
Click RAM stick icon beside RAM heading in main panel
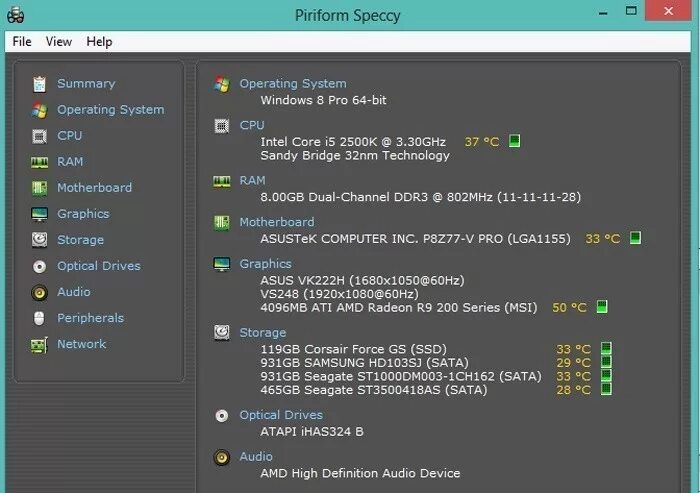(x=222, y=181)
